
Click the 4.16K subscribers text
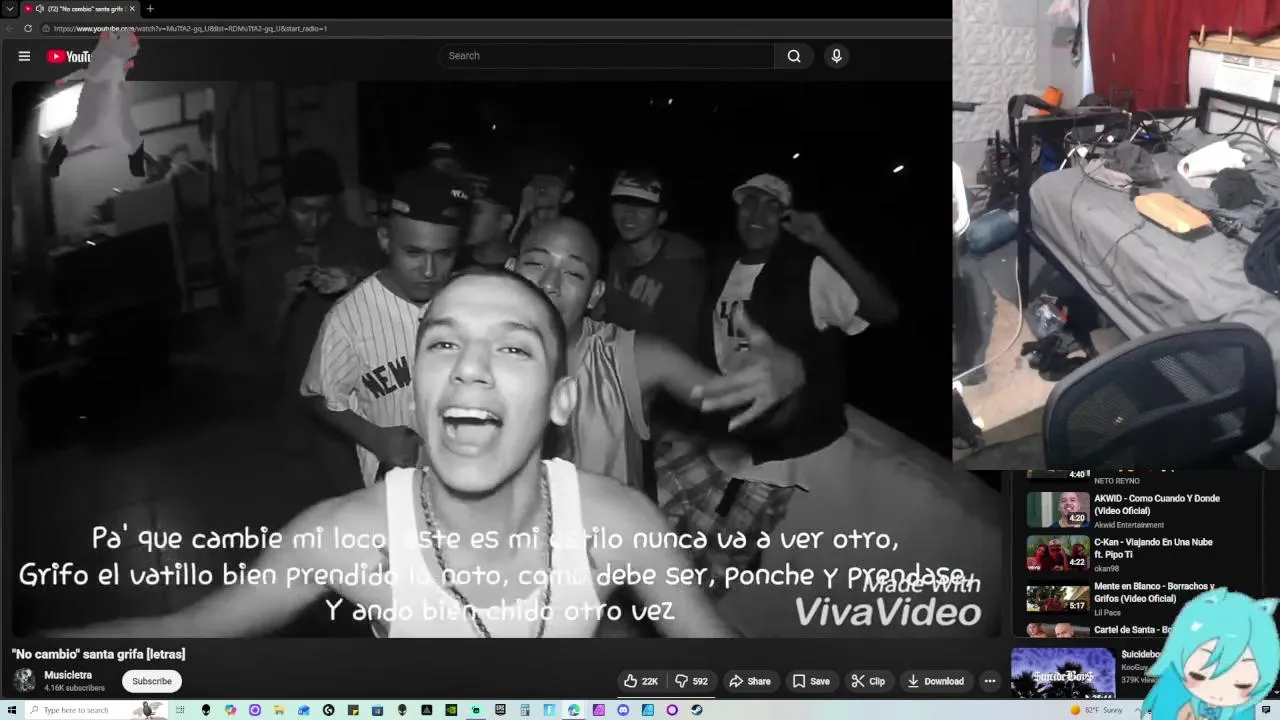(x=74, y=688)
